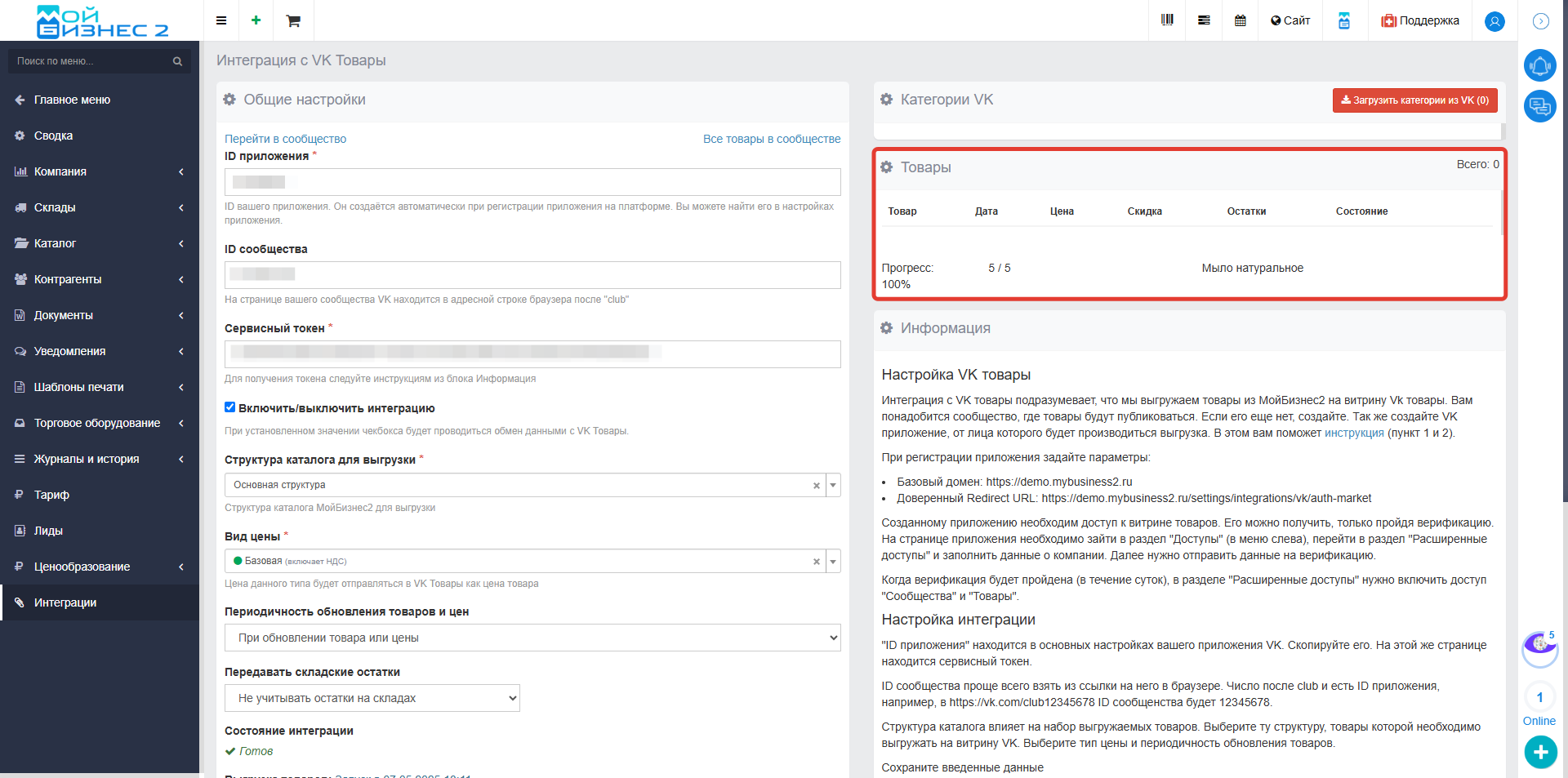1568x778 pixels.
Task: Click the Скидка column header
Action: [x=1144, y=211]
